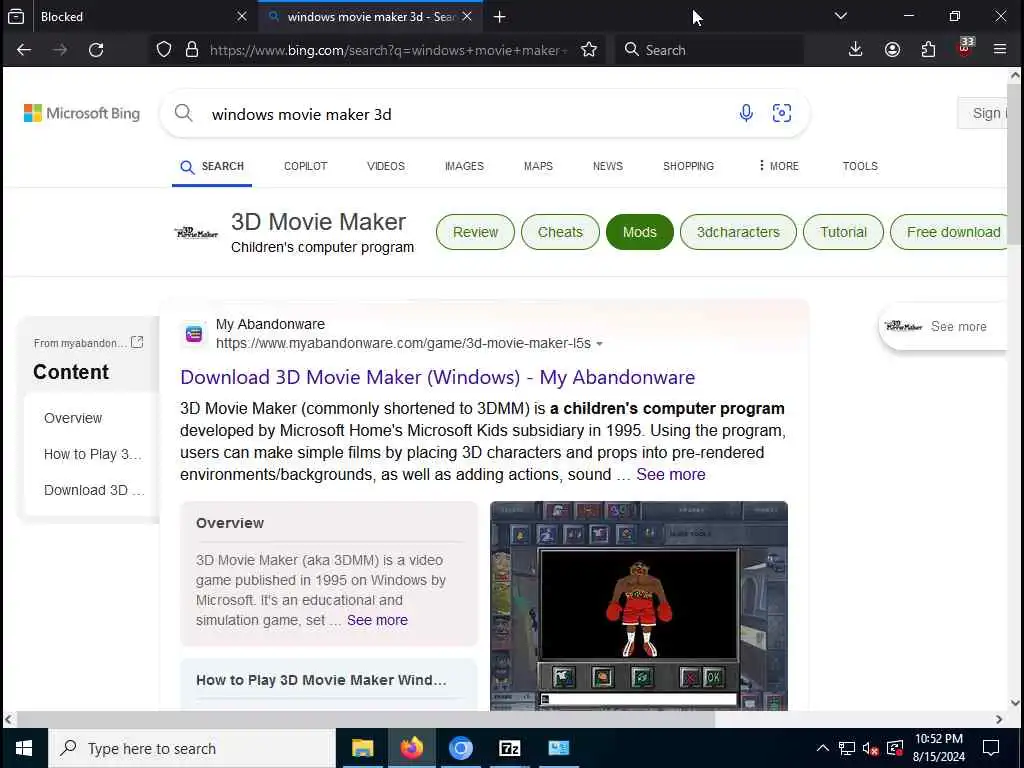This screenshot has height=768, width=1024.
Task: Select How to Play in Content panel
Action: (93, 455)
